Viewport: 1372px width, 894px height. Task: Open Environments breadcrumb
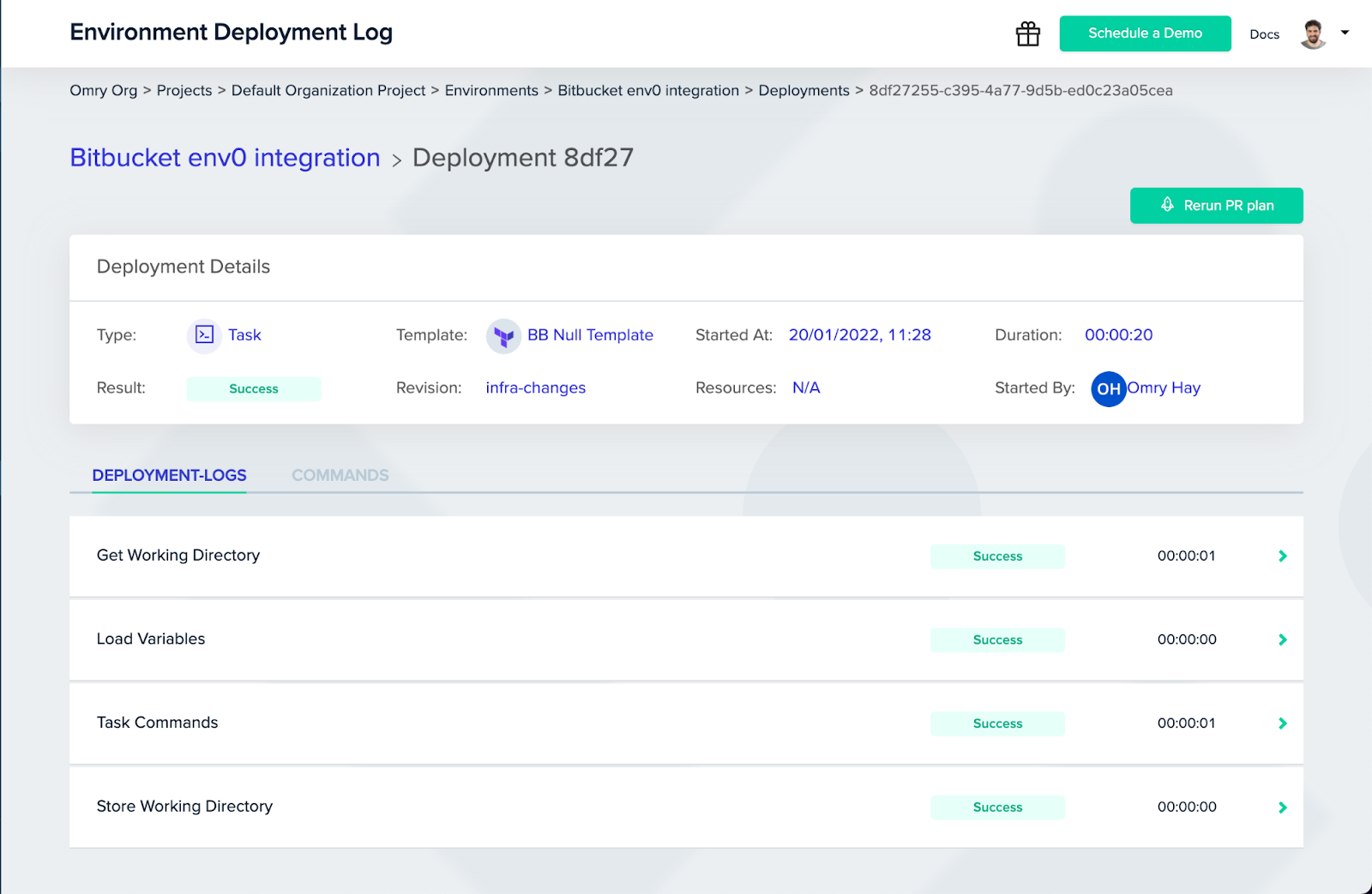click(491, 91)
